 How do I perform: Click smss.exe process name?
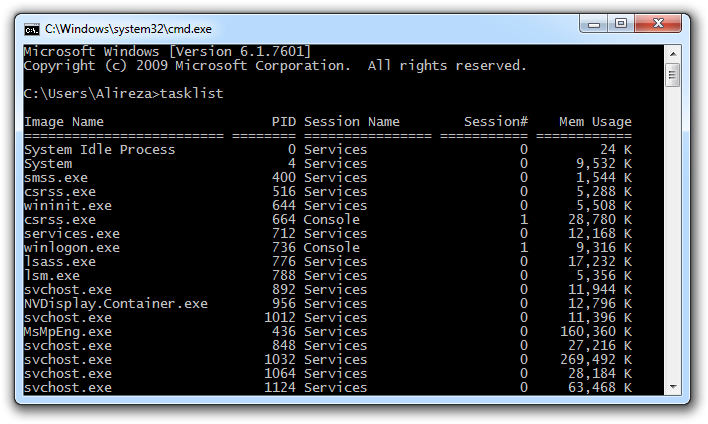point(56,177)
